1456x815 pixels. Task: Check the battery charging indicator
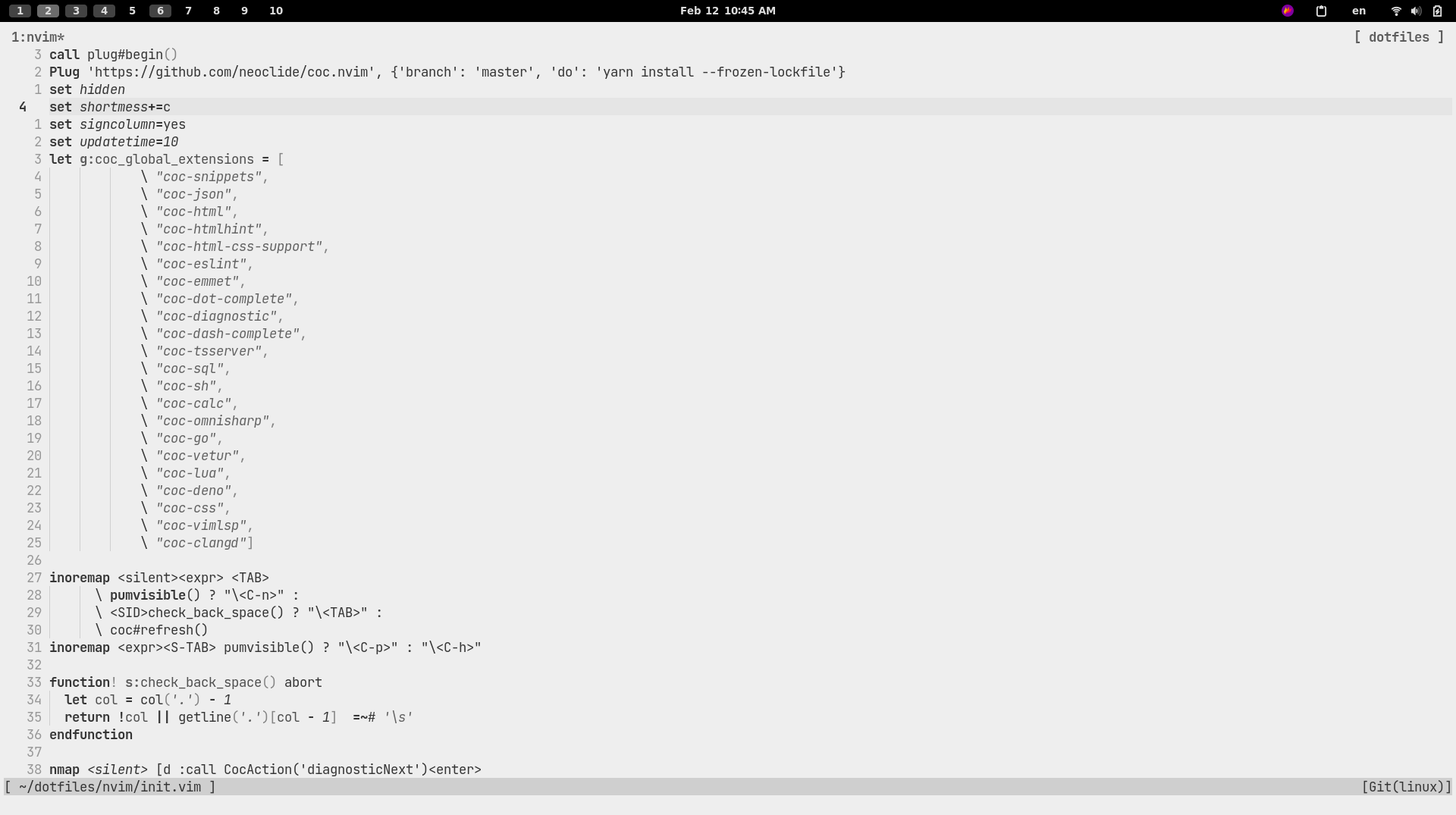click(x=1437, y=11)
